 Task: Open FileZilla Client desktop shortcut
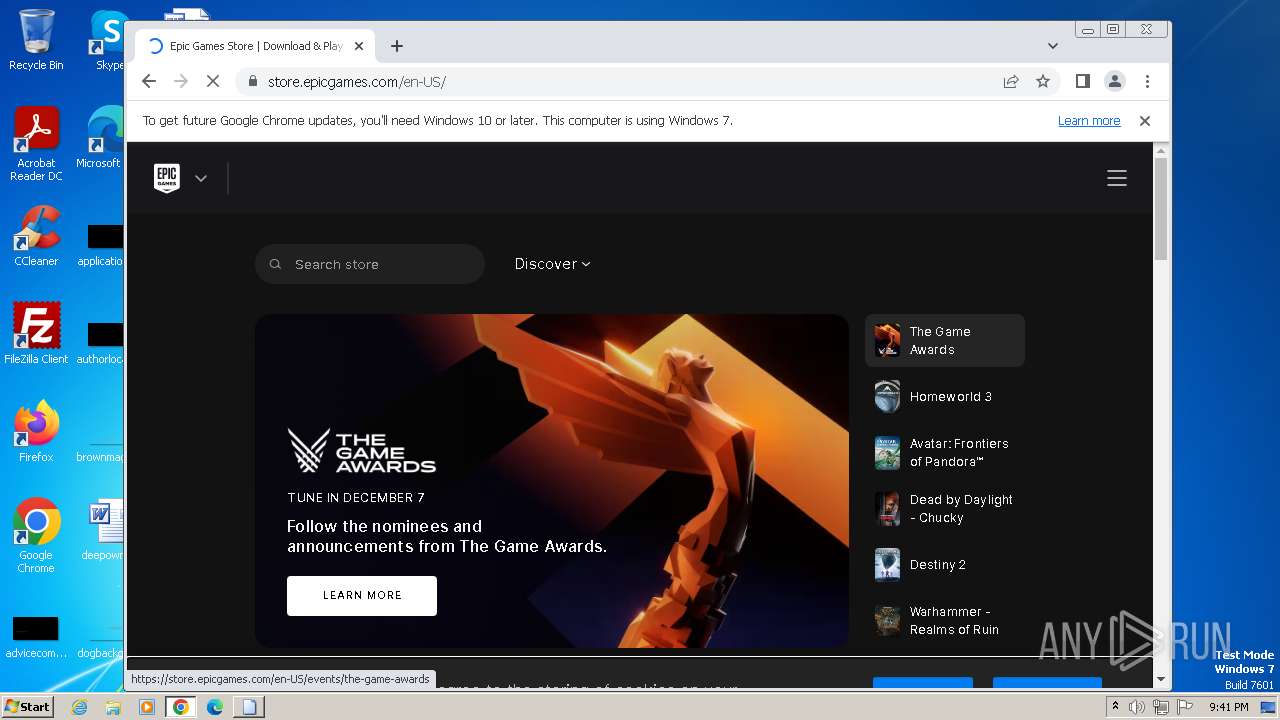[36, 334]
